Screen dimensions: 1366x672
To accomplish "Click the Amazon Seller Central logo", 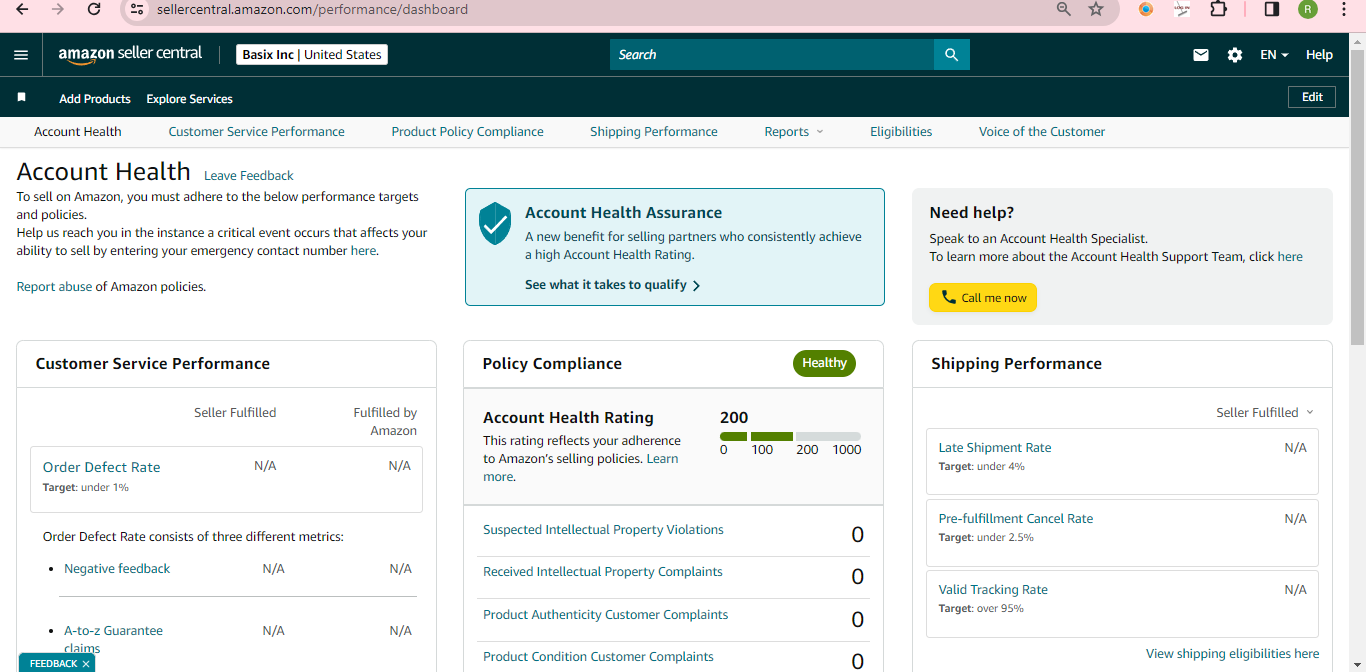I will click(x=130, y=54).
